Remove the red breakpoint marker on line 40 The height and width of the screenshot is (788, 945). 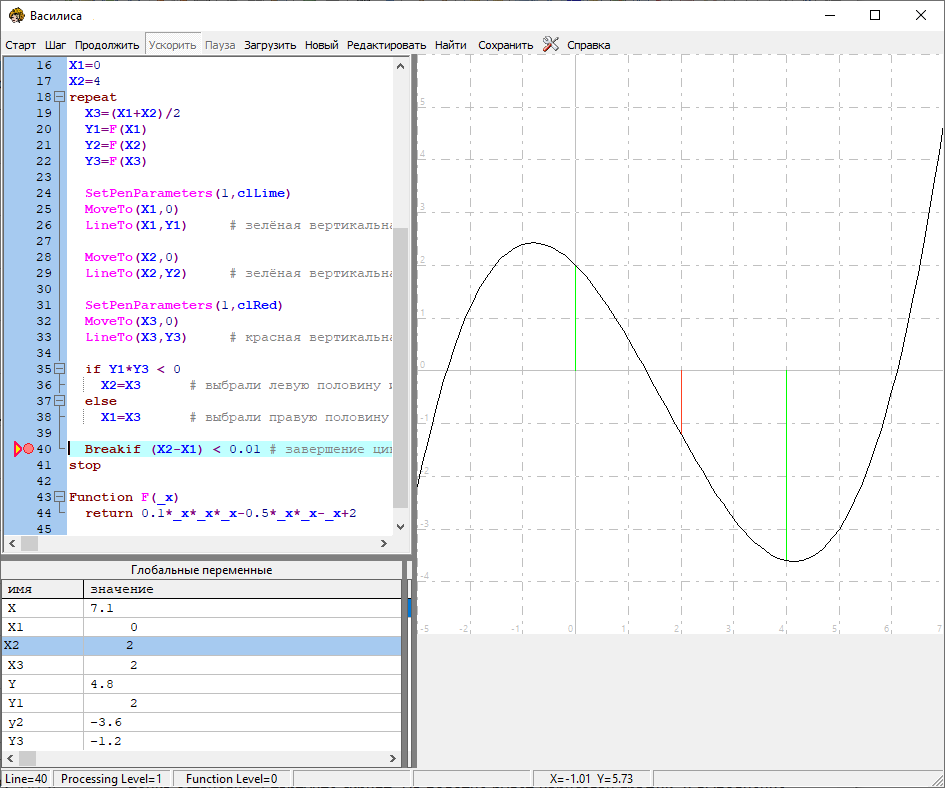pos(29,450)
